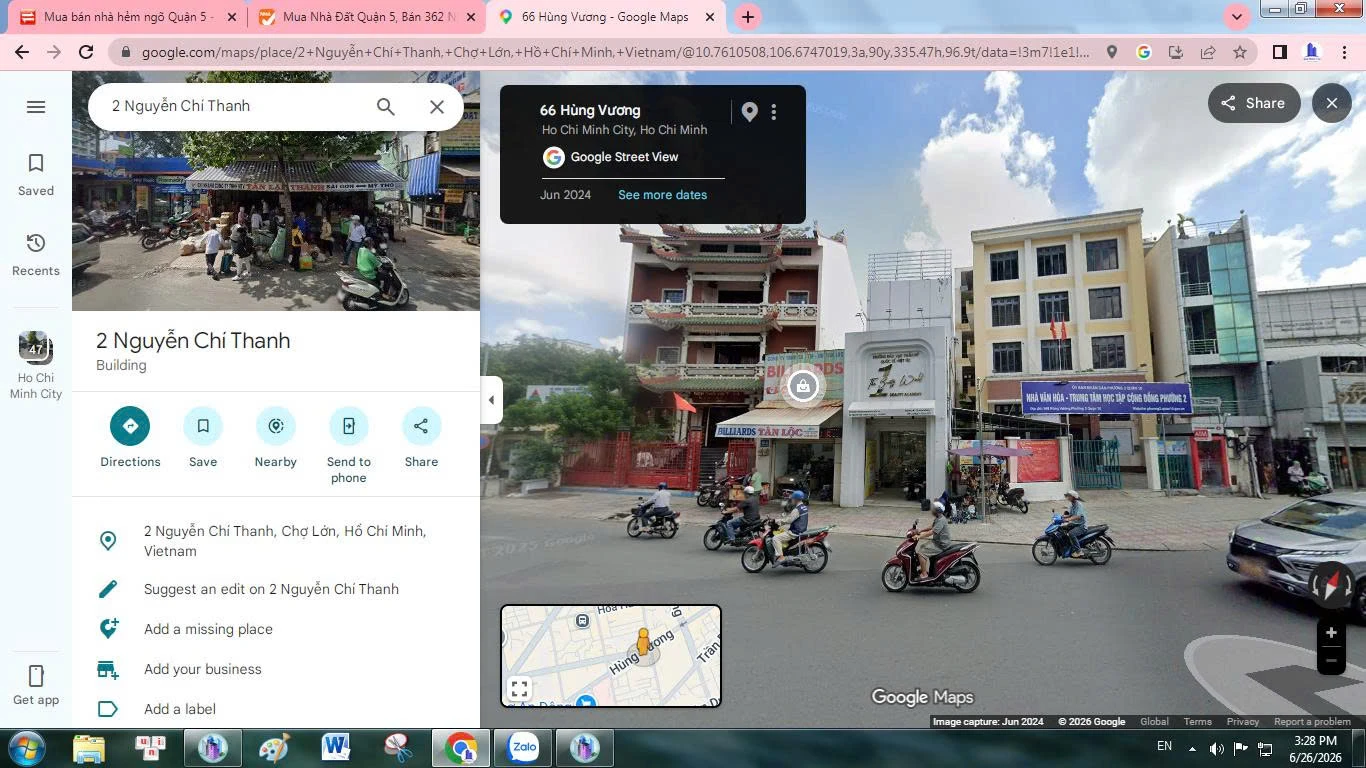Clear the search box with X
The width and height of the screenshot is (1366, 768).
437,107
